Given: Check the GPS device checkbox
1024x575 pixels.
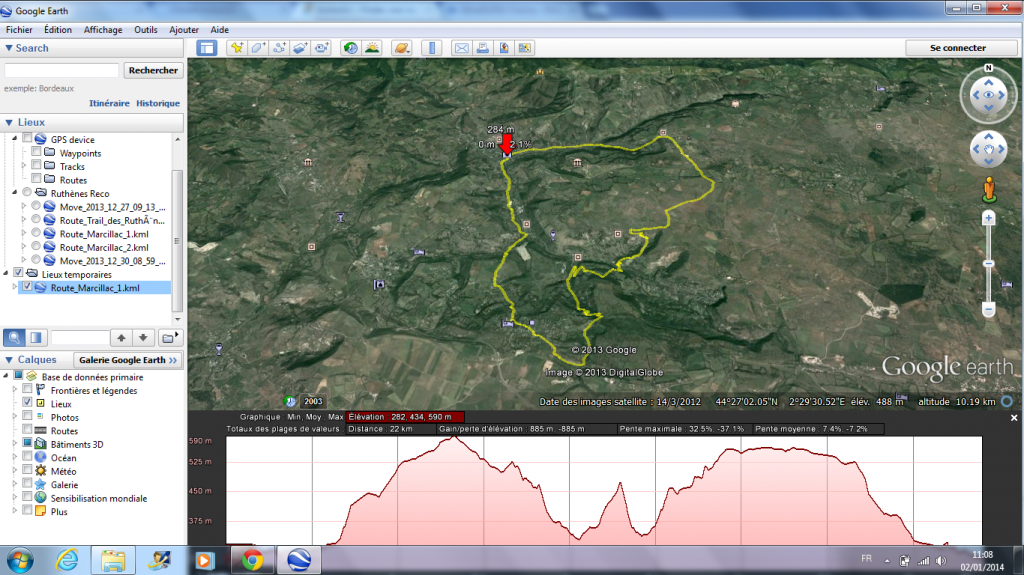Looking at the screenshot, I should pyautogui.click(x=27, y=139).
